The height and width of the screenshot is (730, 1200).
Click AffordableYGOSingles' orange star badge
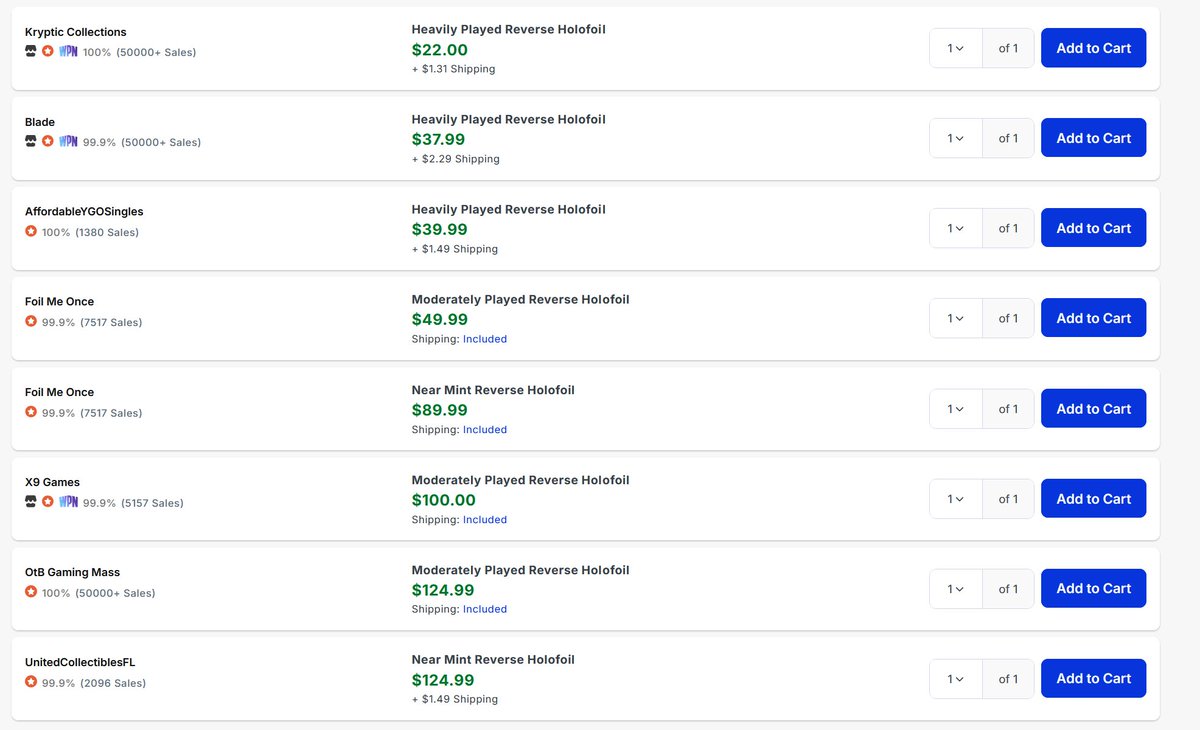tap(31, 231)
